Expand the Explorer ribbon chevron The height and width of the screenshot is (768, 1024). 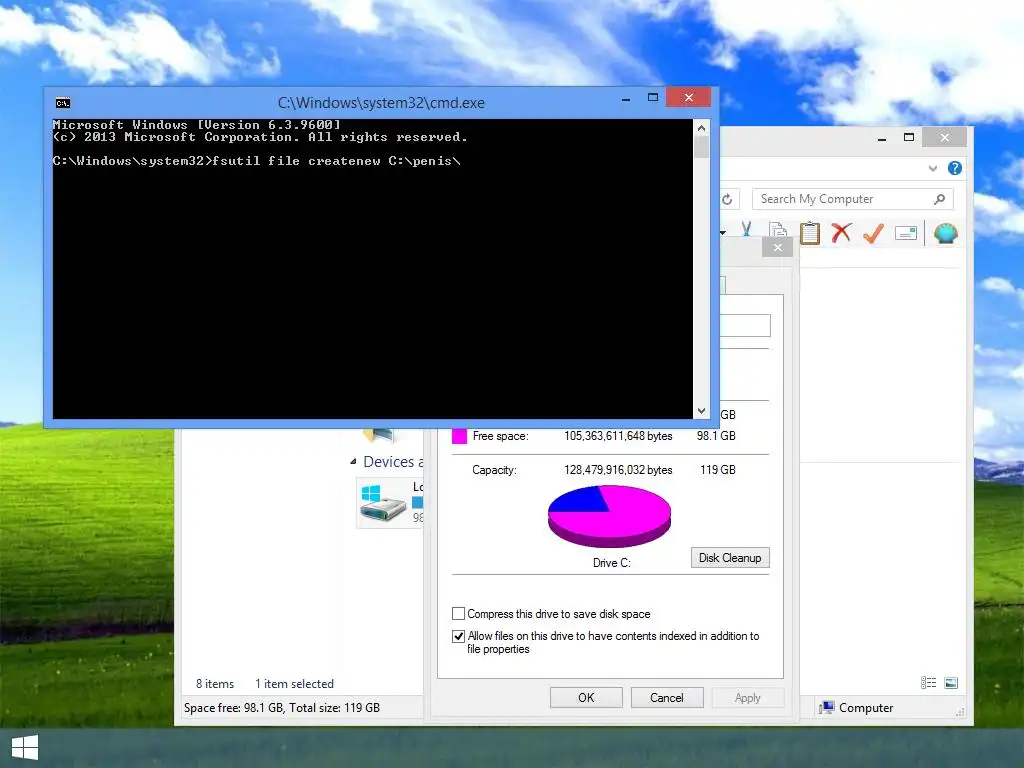[933, 168]
